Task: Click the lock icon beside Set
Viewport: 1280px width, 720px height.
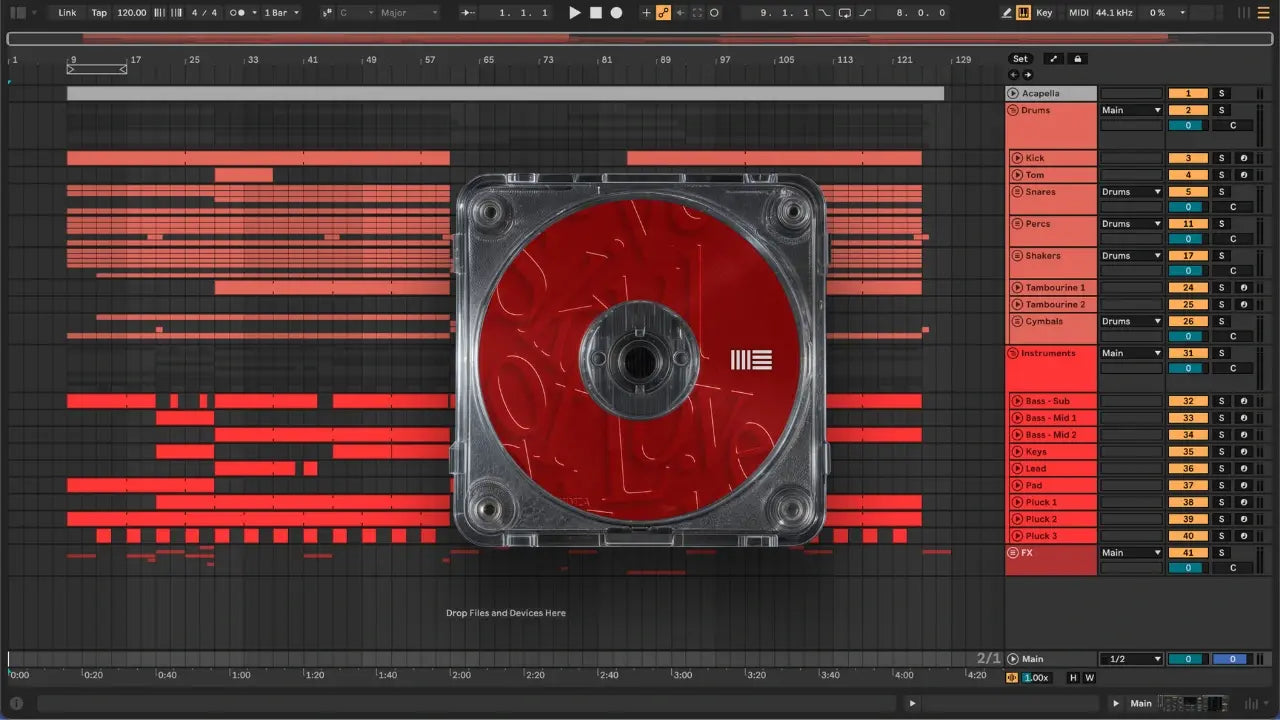Action: pos(1078,59)
